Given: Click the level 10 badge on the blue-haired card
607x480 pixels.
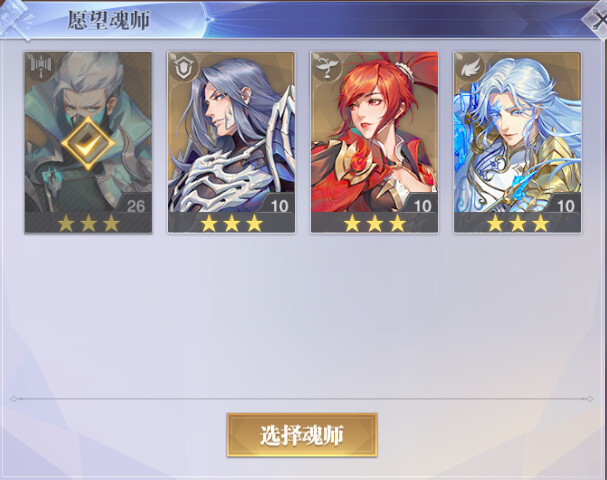Looking at the screenshot, I should click(565, 206).
